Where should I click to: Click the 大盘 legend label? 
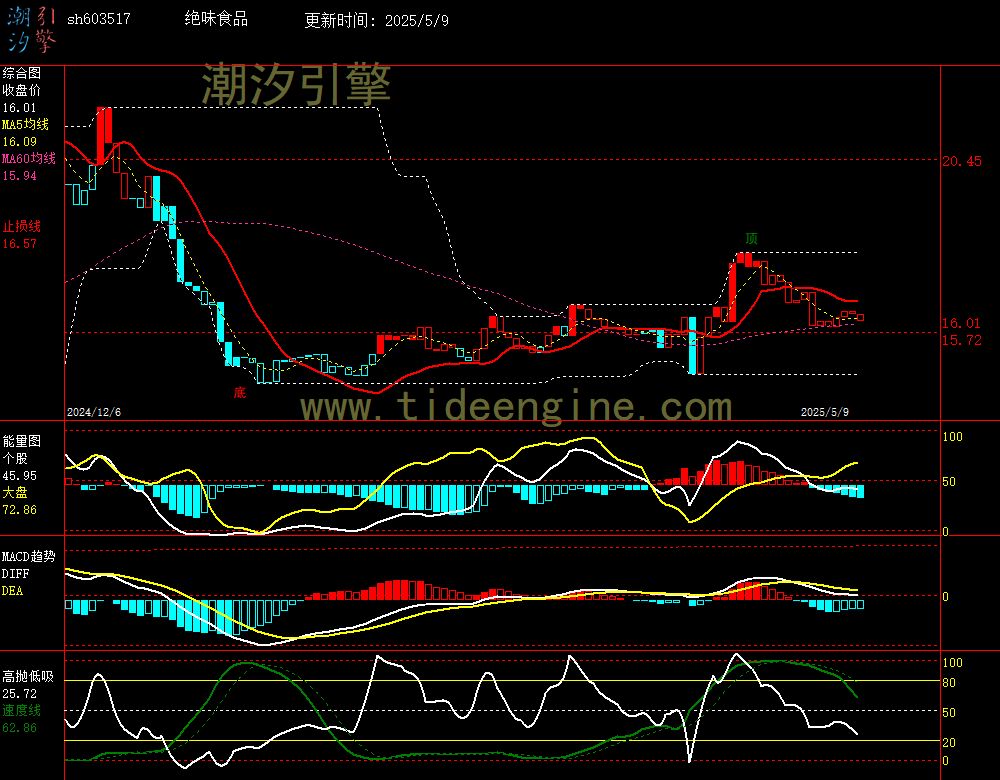[x=15, y=492]
